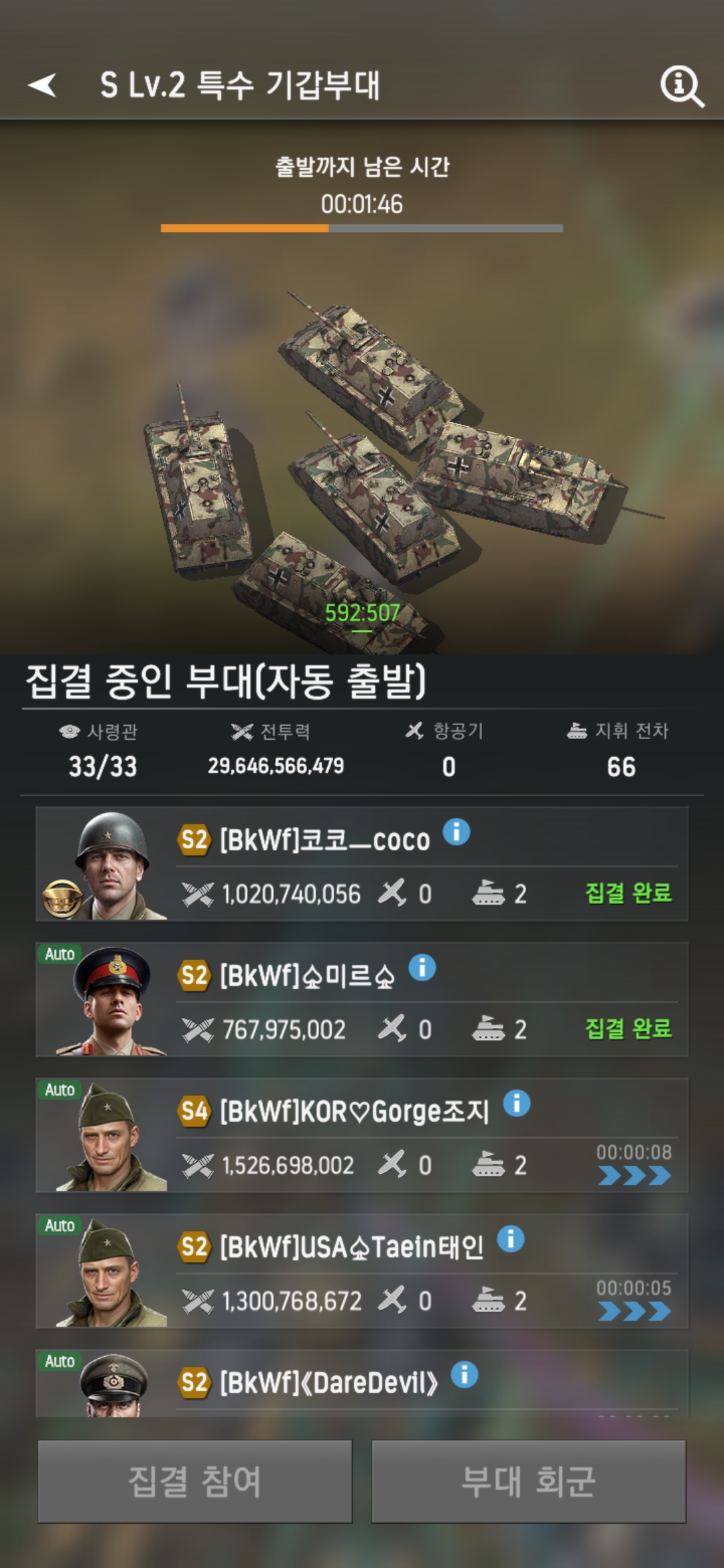Screen dimensions: 724x1568
Task: Tap info icon next to 스미르스 player
Action: point(422,968)
